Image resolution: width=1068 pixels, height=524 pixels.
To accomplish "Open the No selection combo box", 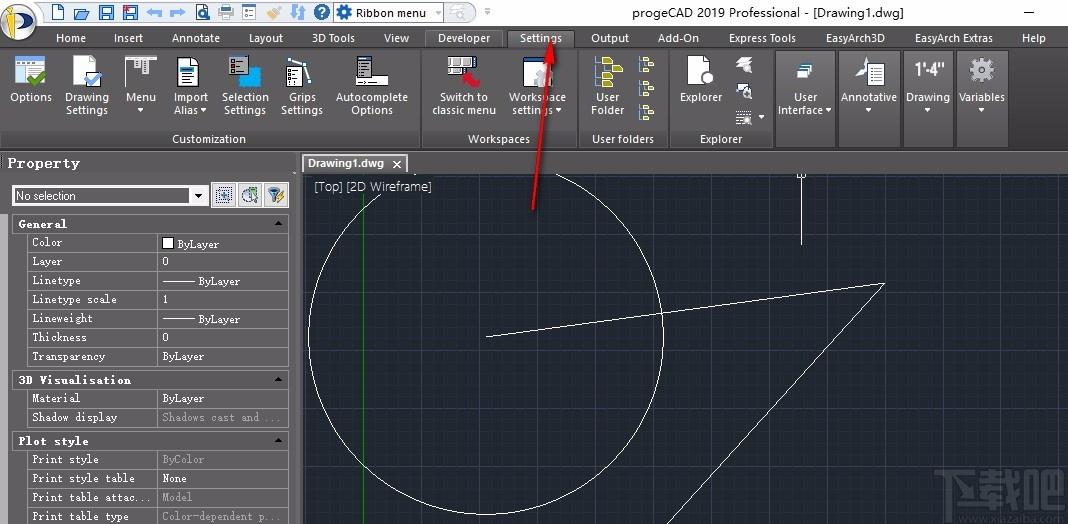I will [x=110, y=196].
